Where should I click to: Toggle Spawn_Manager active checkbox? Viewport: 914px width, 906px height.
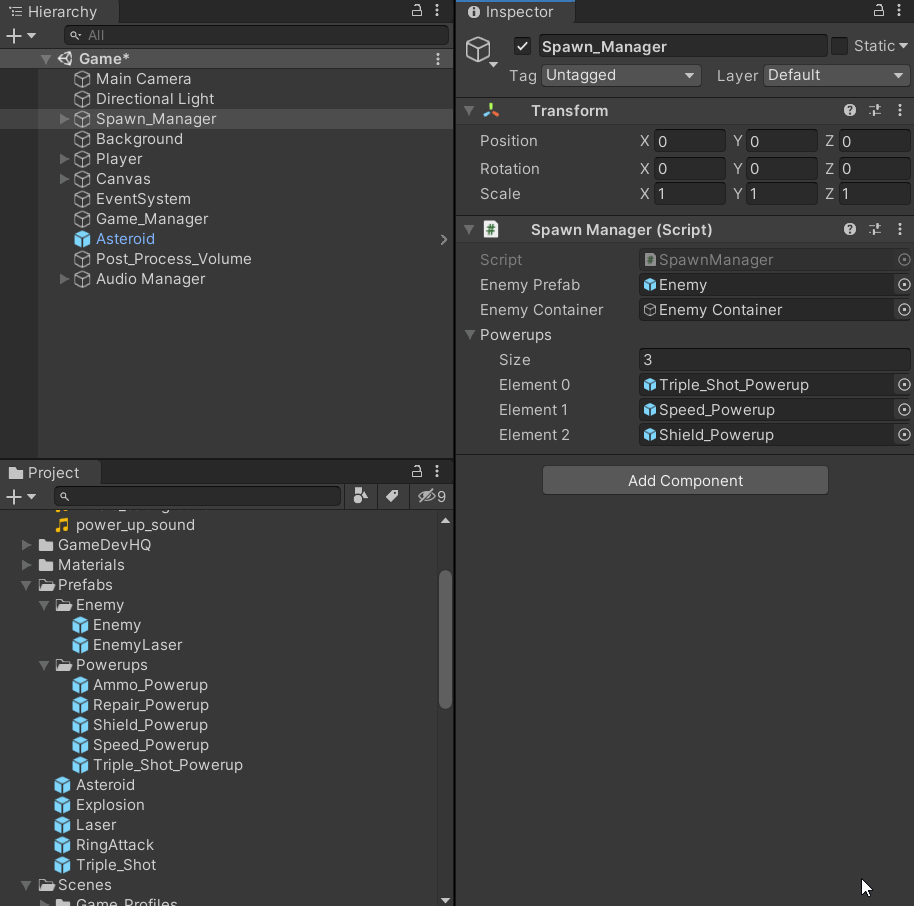click(522, 46)
